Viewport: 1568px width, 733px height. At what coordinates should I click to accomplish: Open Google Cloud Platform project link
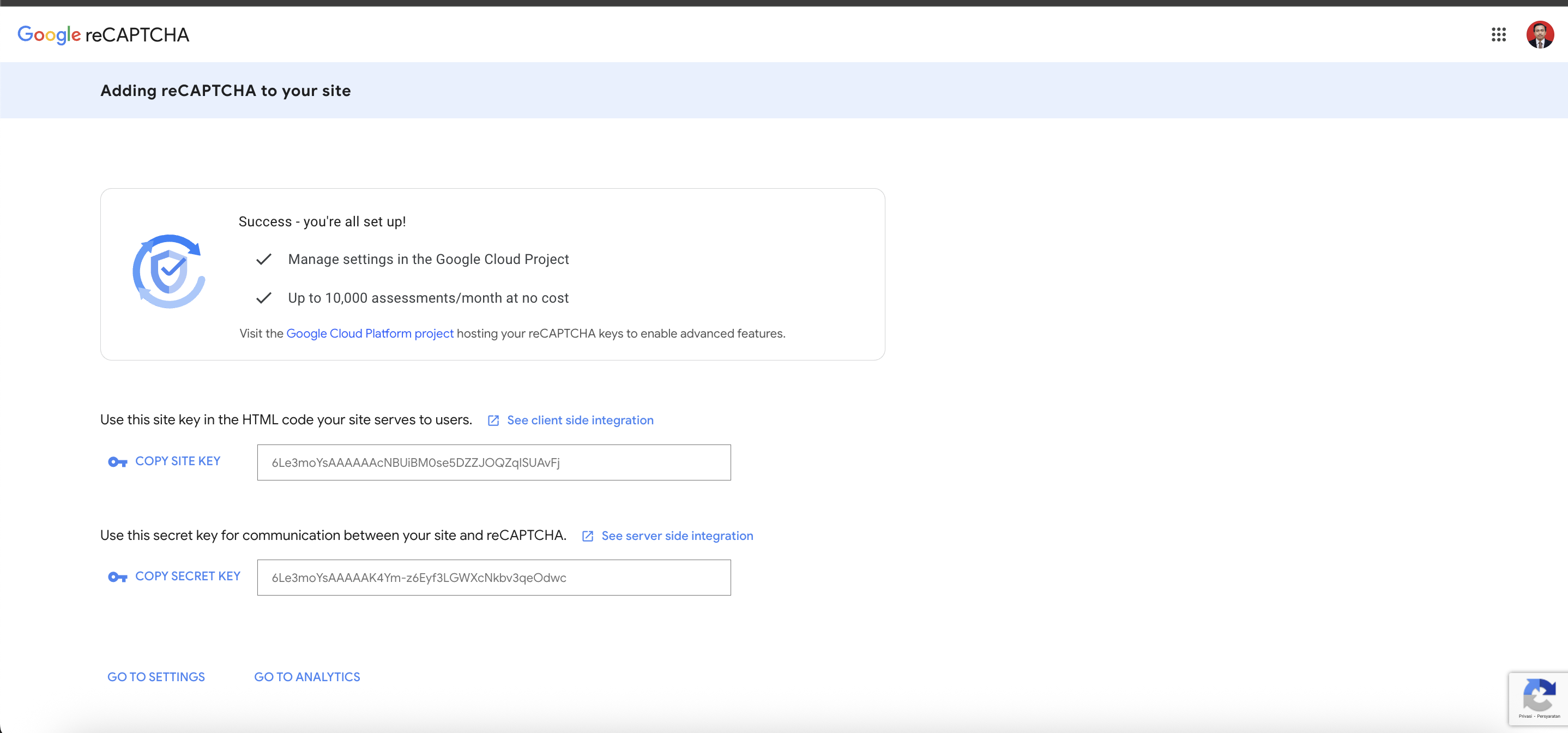click(370, 334)
